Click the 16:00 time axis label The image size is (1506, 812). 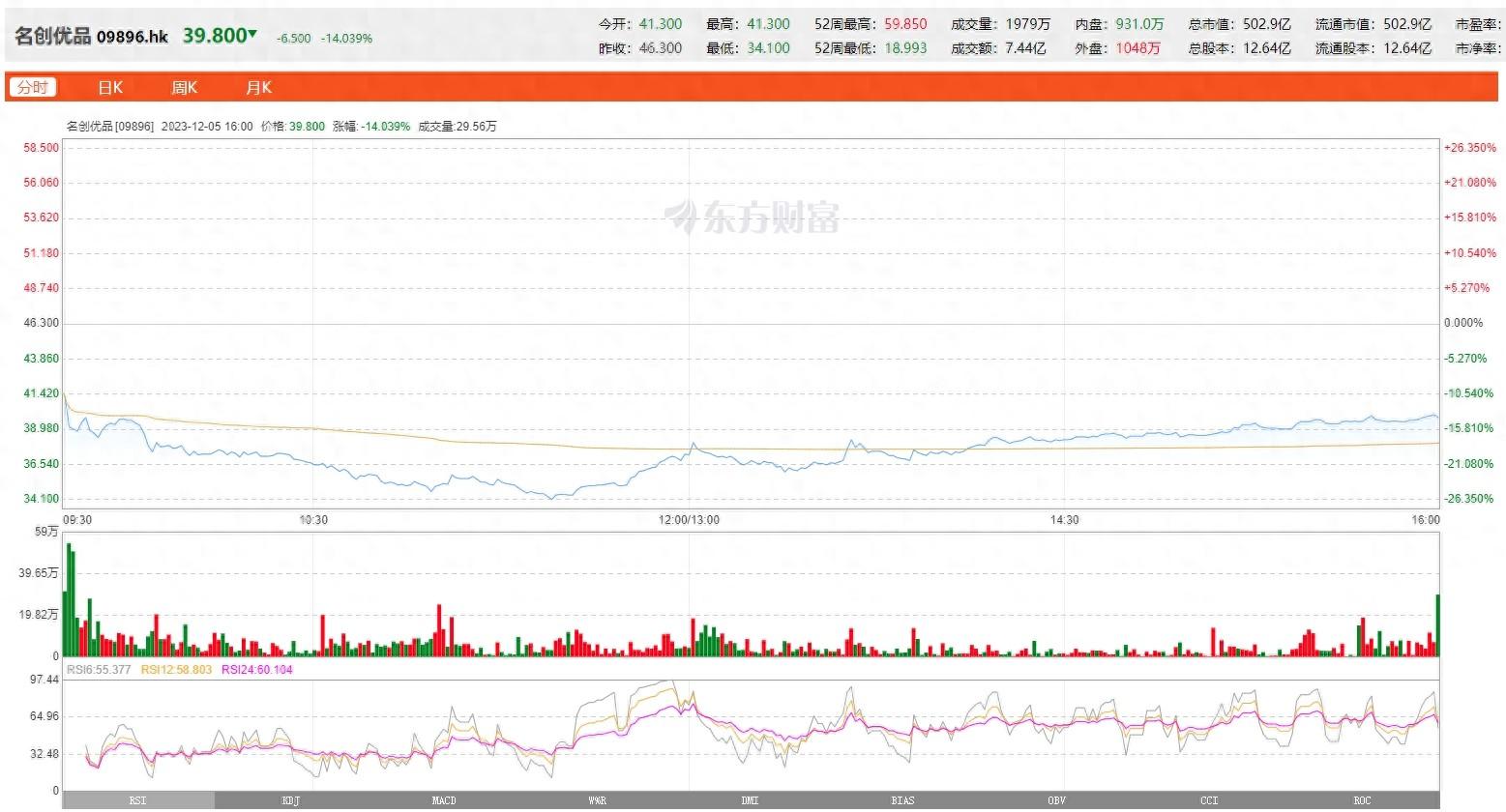click(1426, 520)
